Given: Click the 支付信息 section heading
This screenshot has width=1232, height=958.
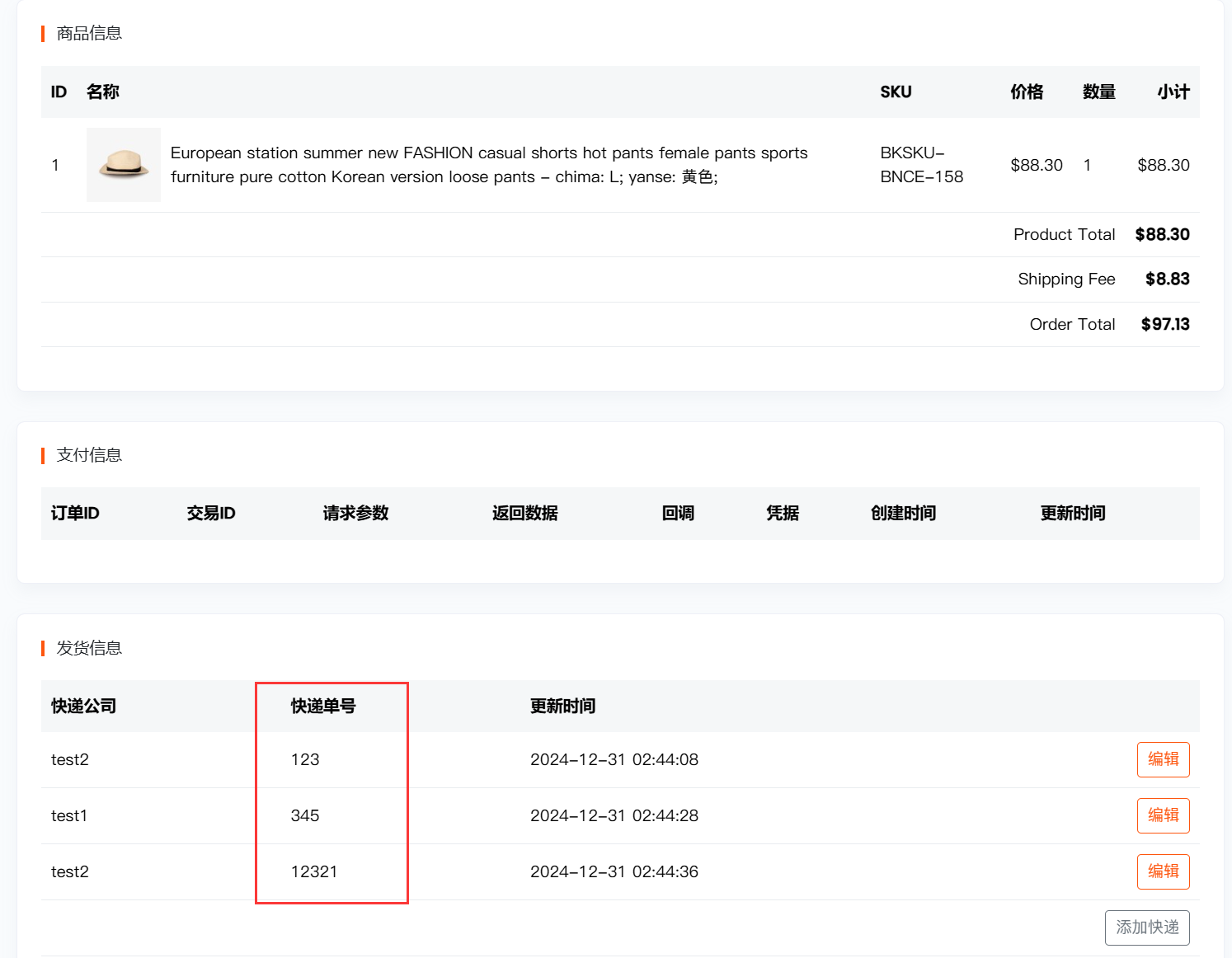Looking at the screenshot, I should click(x=89, y=455).
